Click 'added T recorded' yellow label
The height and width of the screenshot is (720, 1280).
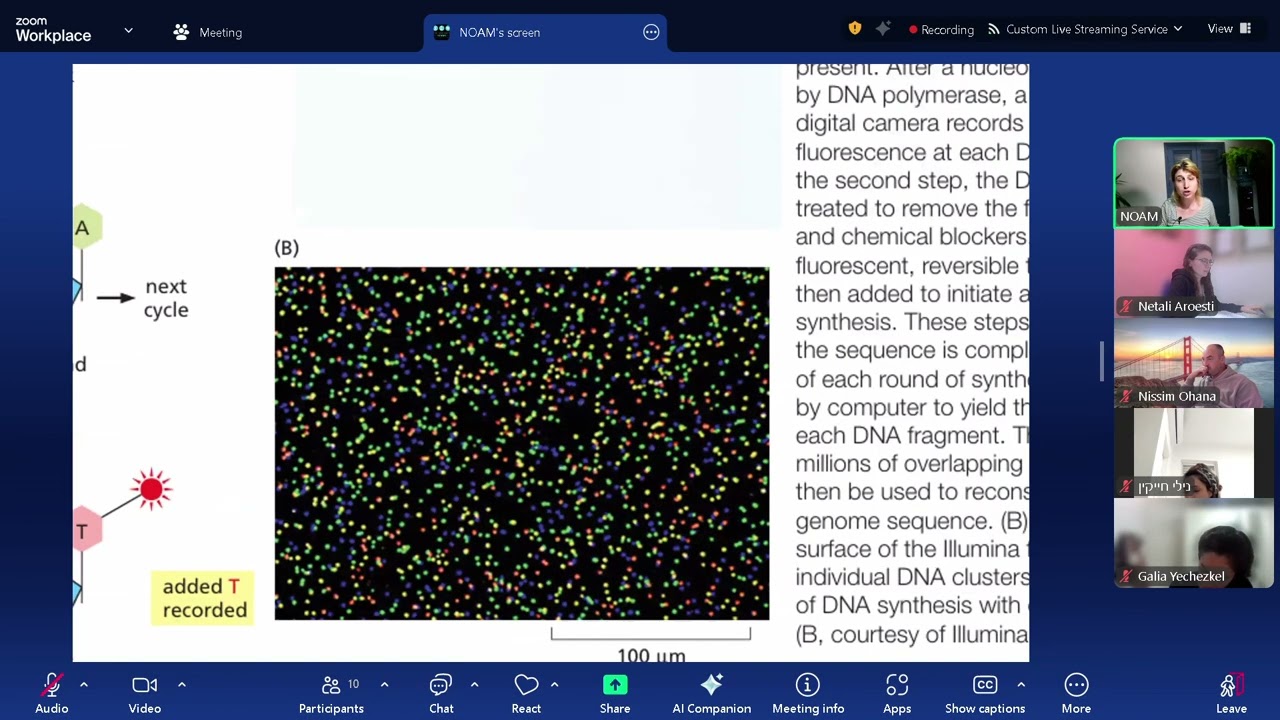coord(203,598)
